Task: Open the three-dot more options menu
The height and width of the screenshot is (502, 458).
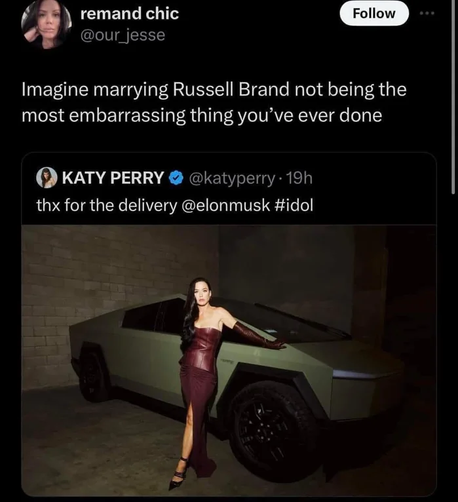Action: tap(427, 13)
